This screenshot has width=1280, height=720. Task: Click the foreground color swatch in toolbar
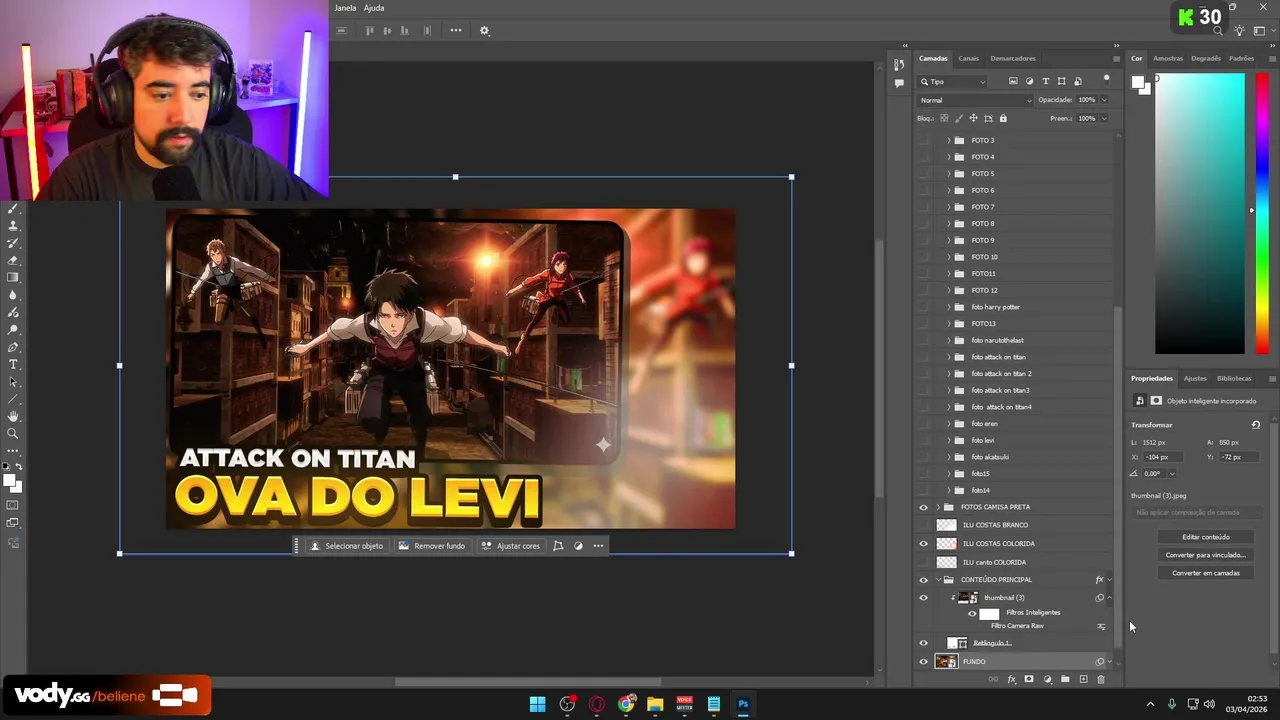click(10, 481)
